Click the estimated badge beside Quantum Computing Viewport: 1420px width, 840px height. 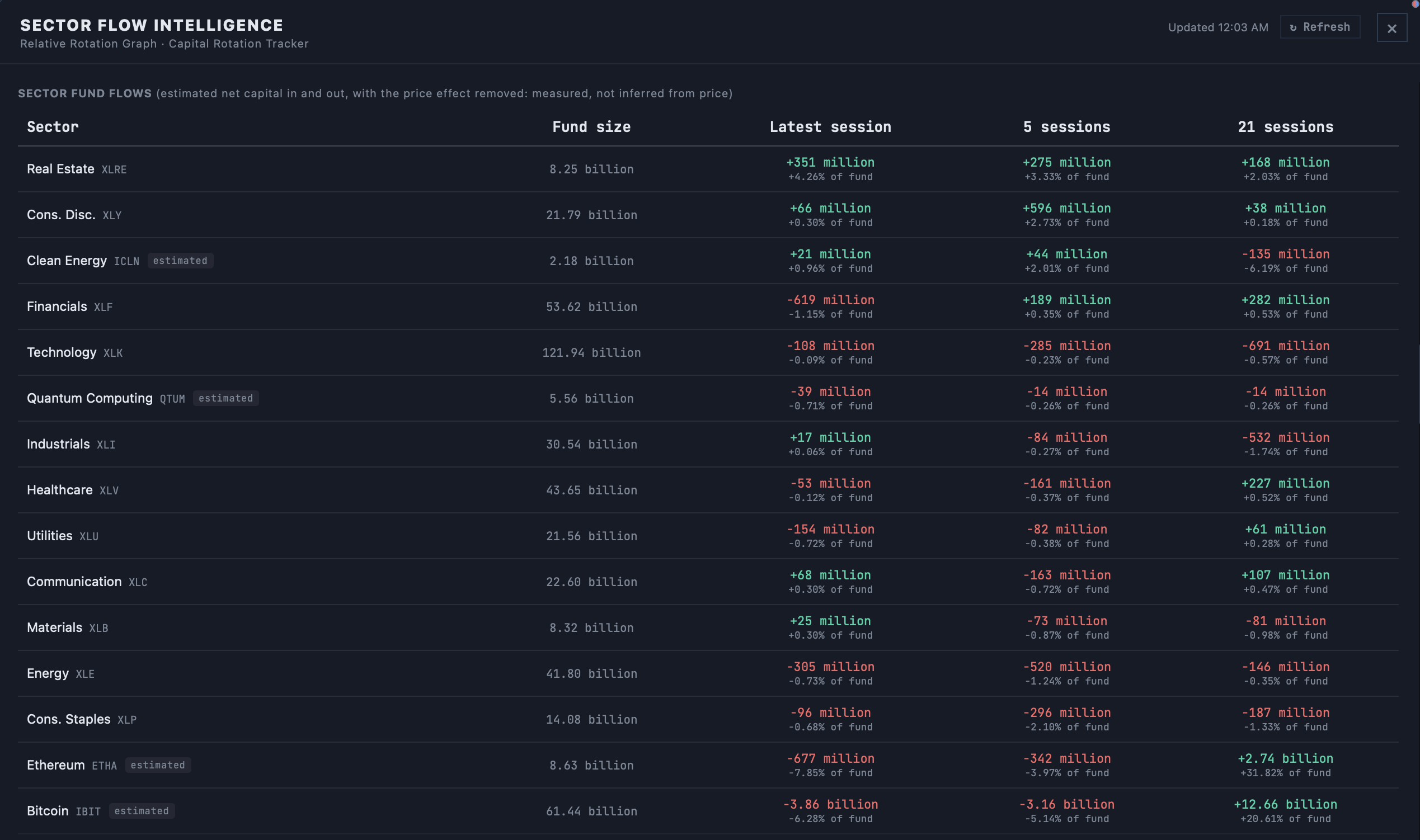click(x=226, y=399)
